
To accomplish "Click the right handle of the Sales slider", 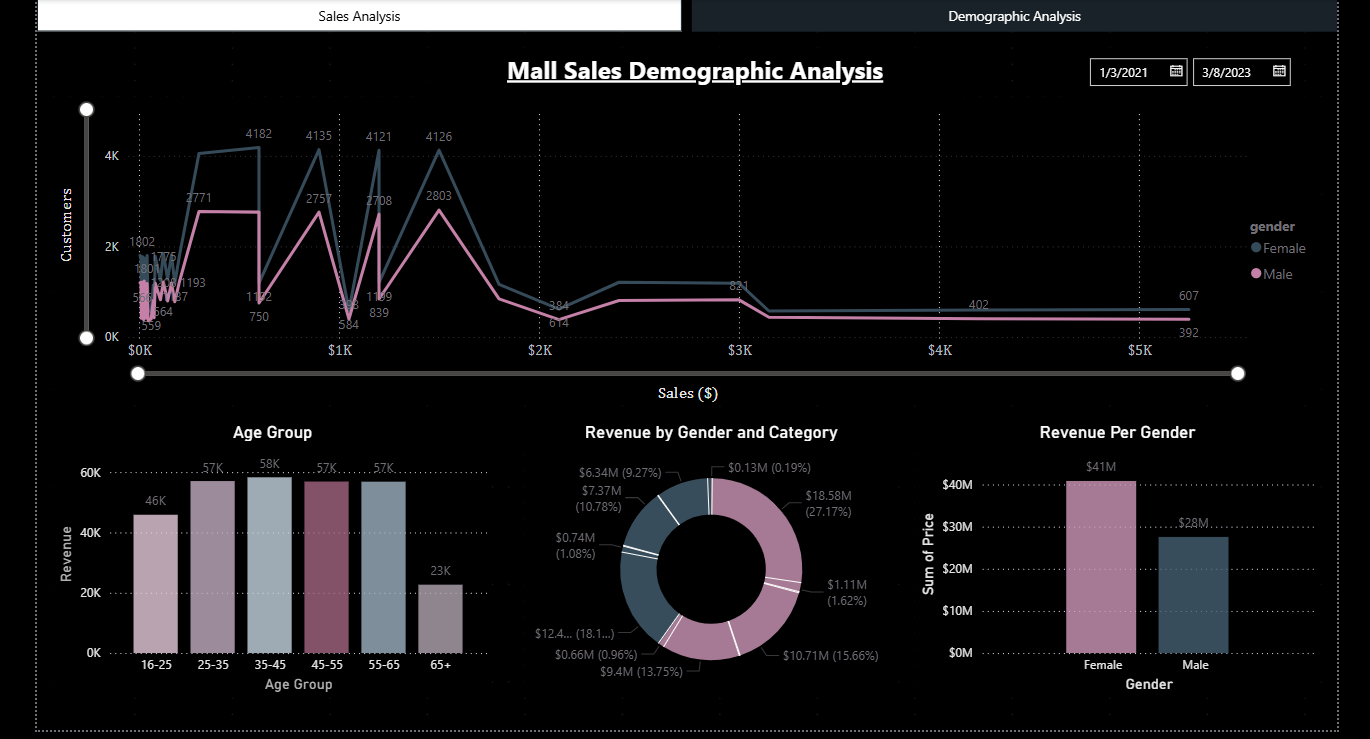I will (1238, 373).
